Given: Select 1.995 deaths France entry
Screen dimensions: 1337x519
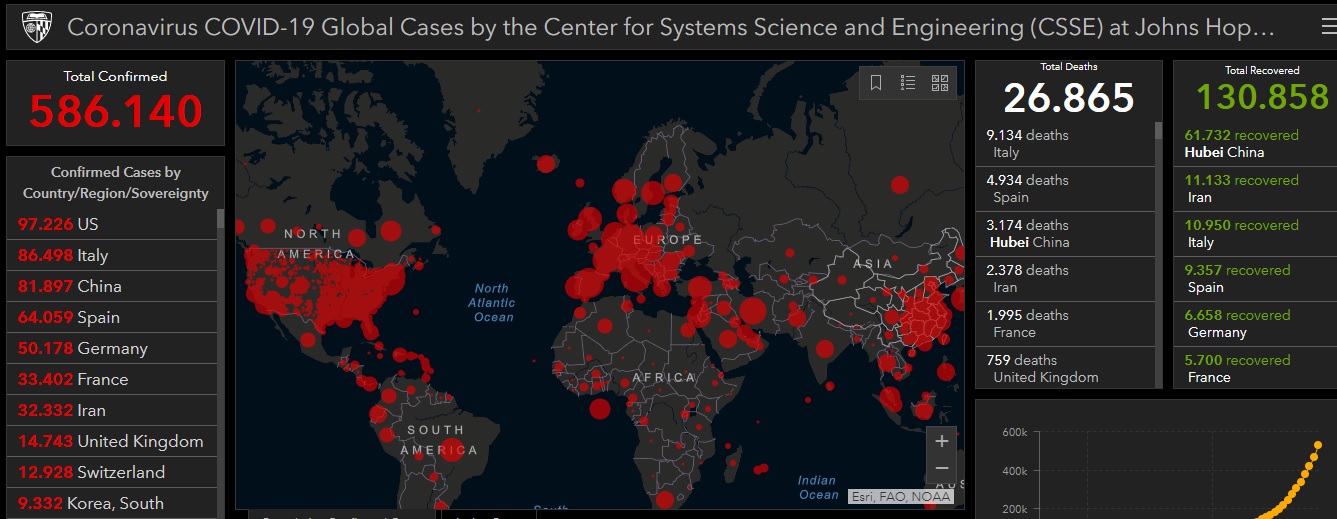Looking at the screenshot, I should pyautogui.click(x=1065, y=324).
